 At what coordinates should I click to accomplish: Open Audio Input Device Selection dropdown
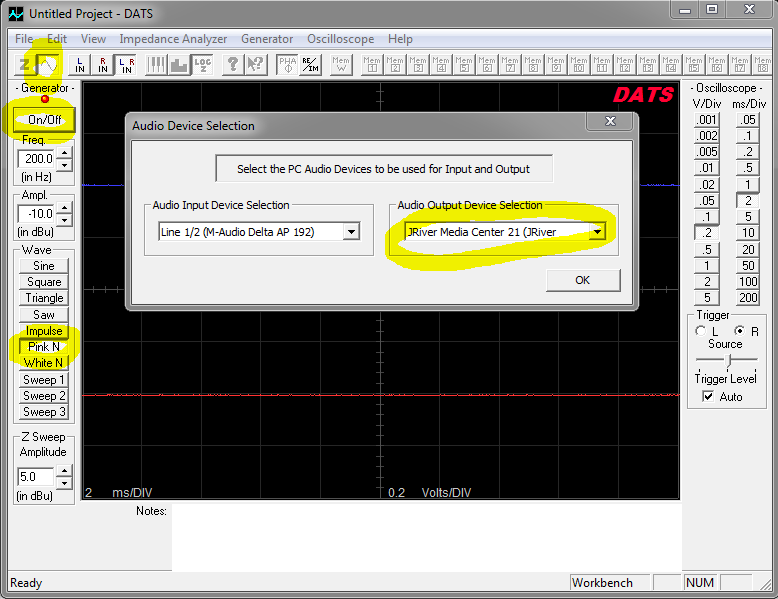pos(351,232)
